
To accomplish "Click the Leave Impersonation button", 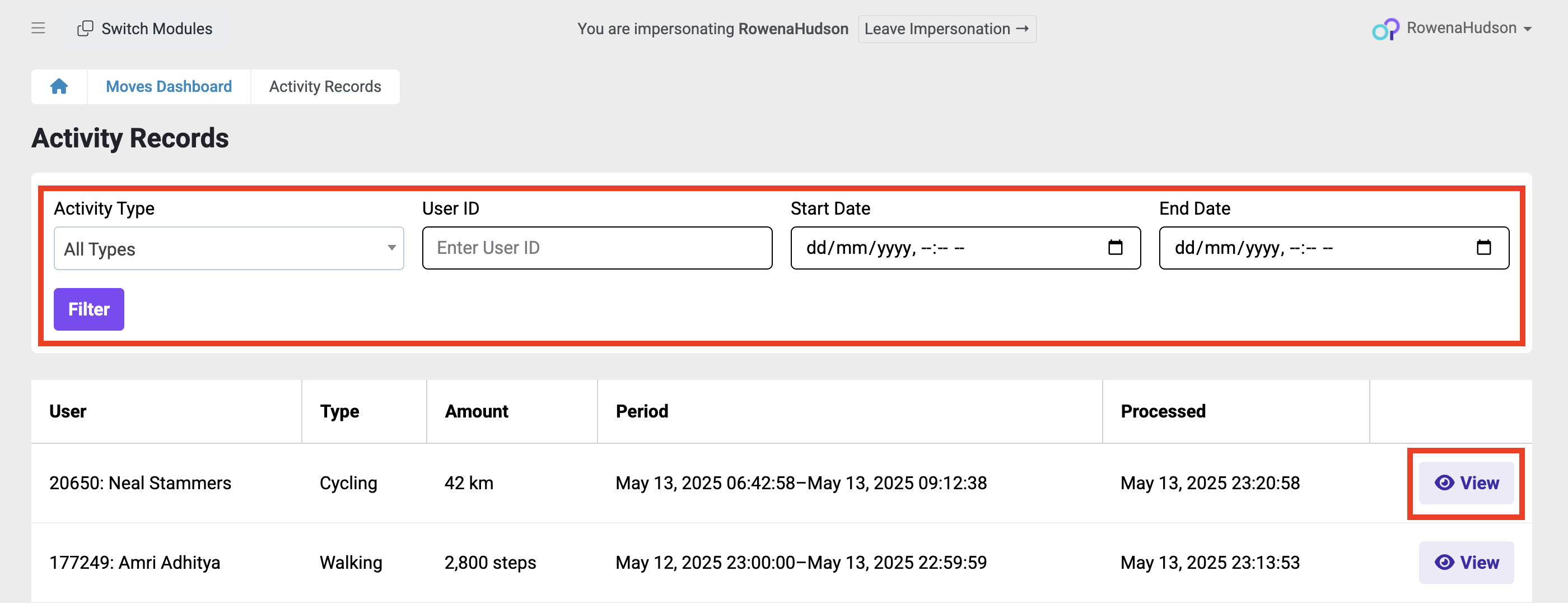I will pyautogui.click(x=946, y=29).
